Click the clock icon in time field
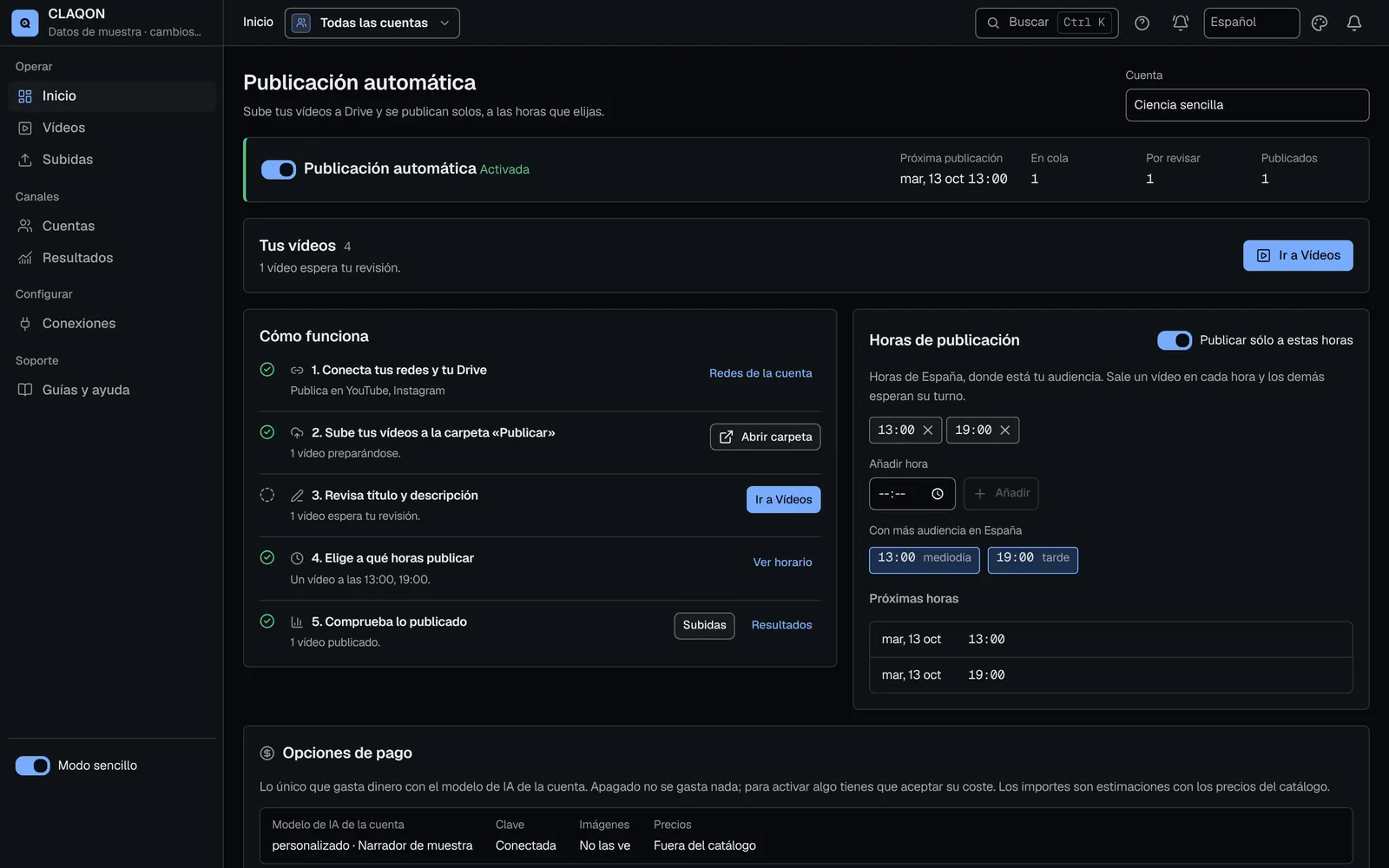Viewport: 1389px width, 868px height. [938, 494]
